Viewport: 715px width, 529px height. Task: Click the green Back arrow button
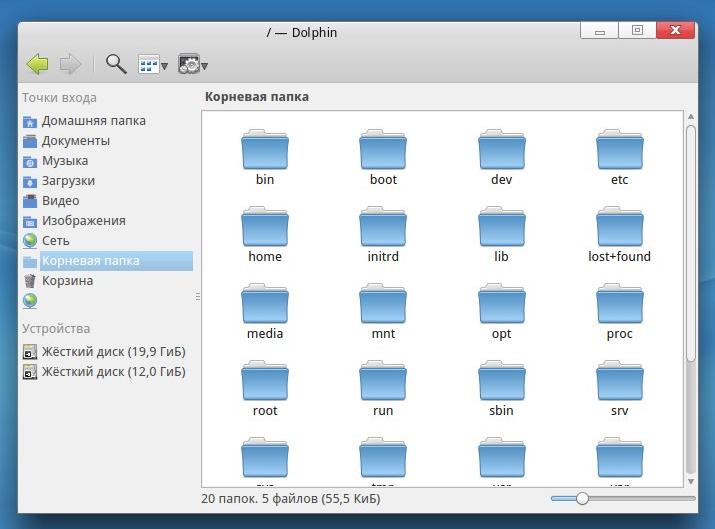coord(37,65)
